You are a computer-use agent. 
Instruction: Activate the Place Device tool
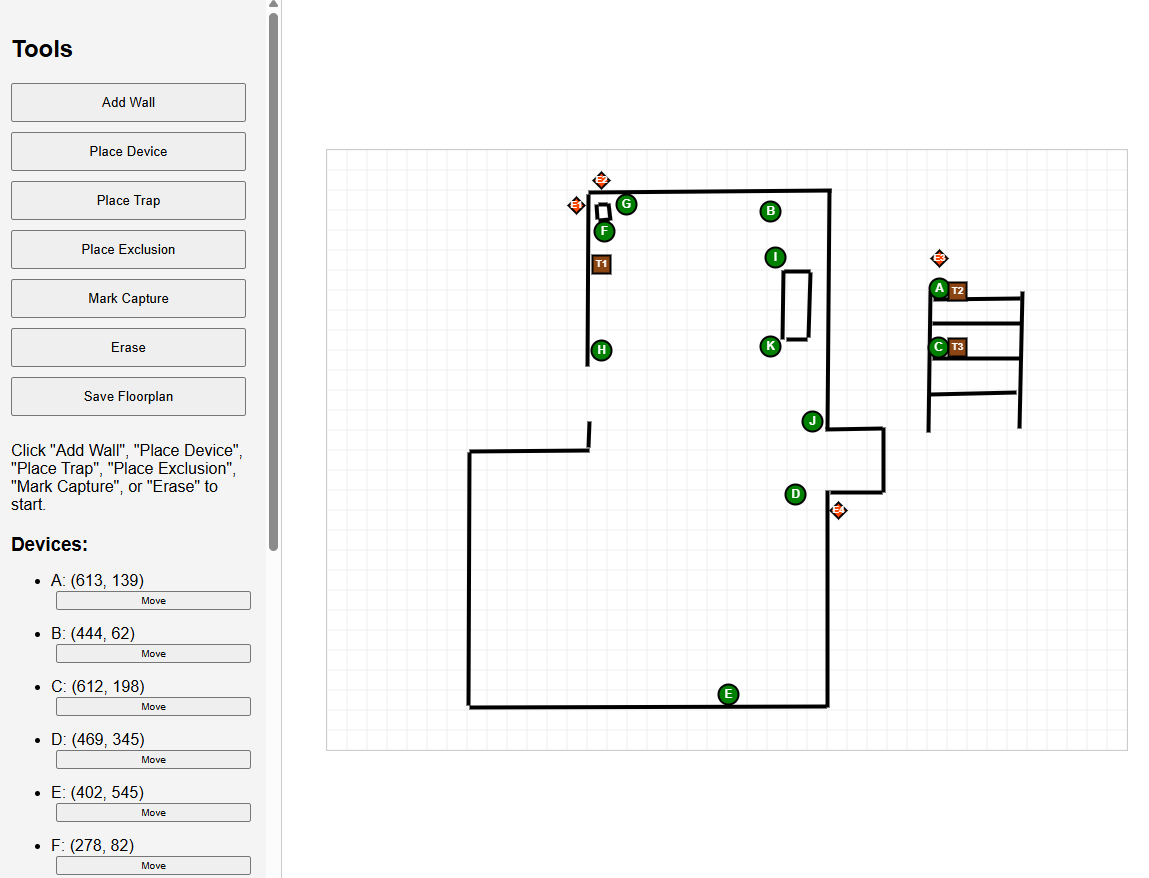[128, 151]
